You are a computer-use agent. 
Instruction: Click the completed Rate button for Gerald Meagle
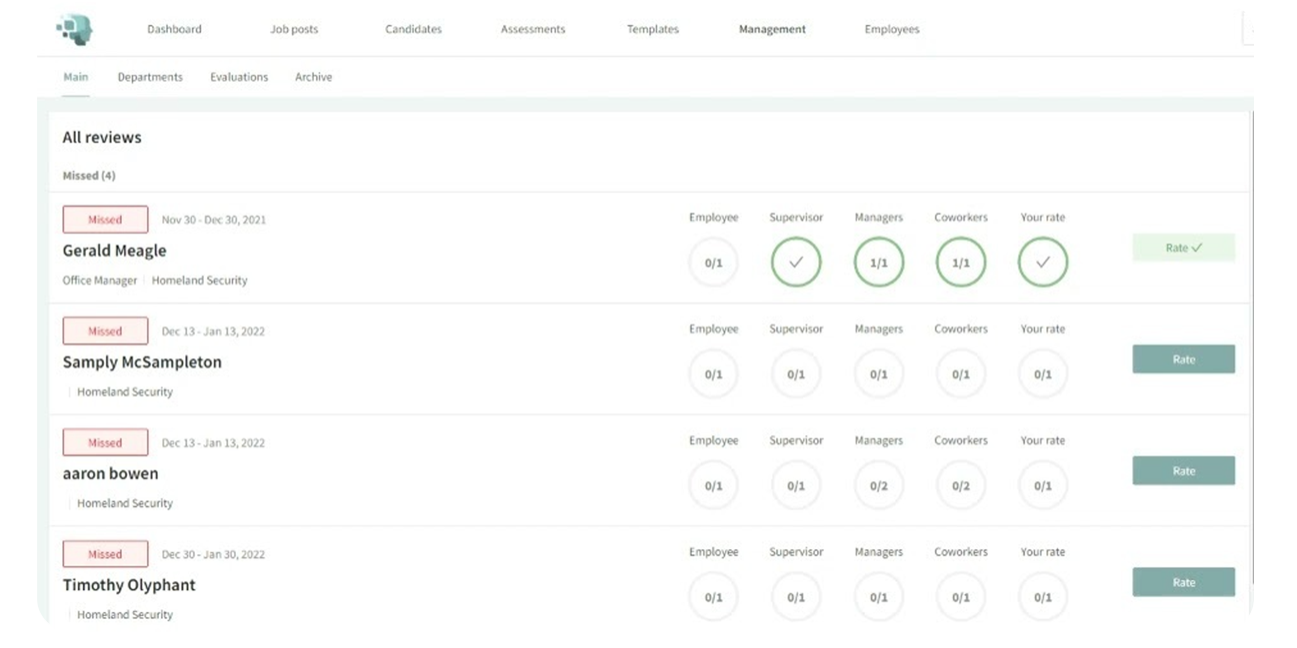[1183, 247]
